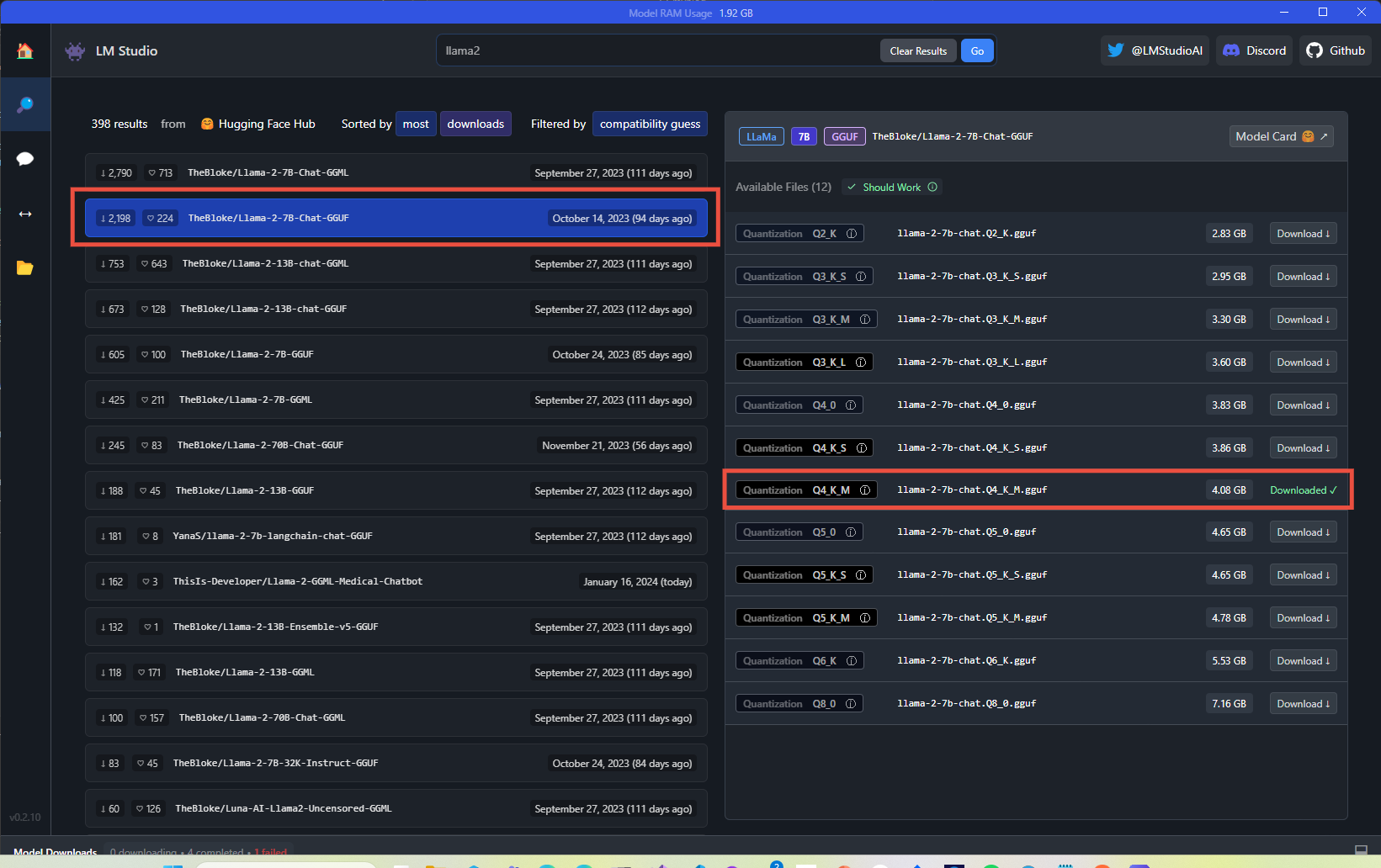Image resolution: width=1381 pixels, height=868 pixels.
Task: Change the 'downloads' sort criterion
Action: (x=475, y=124)
